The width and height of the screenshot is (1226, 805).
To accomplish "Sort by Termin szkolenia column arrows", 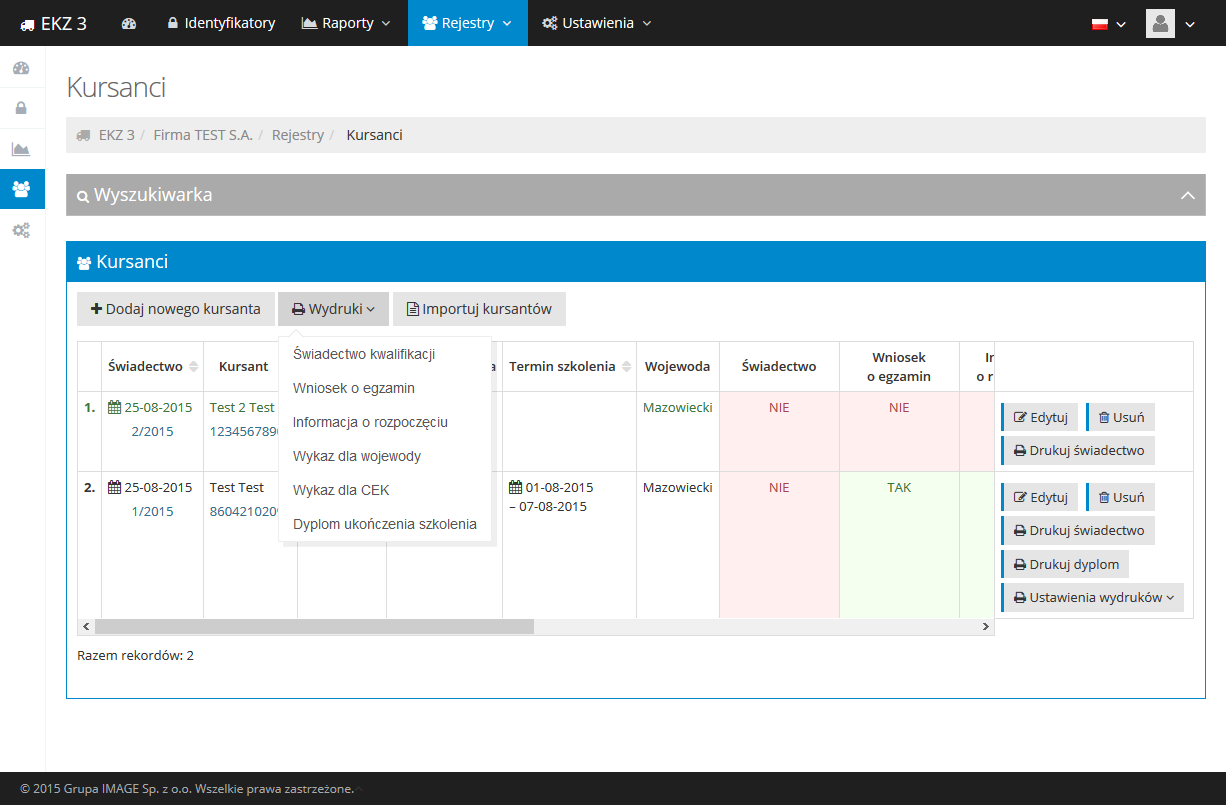I will tap(626, 367).
